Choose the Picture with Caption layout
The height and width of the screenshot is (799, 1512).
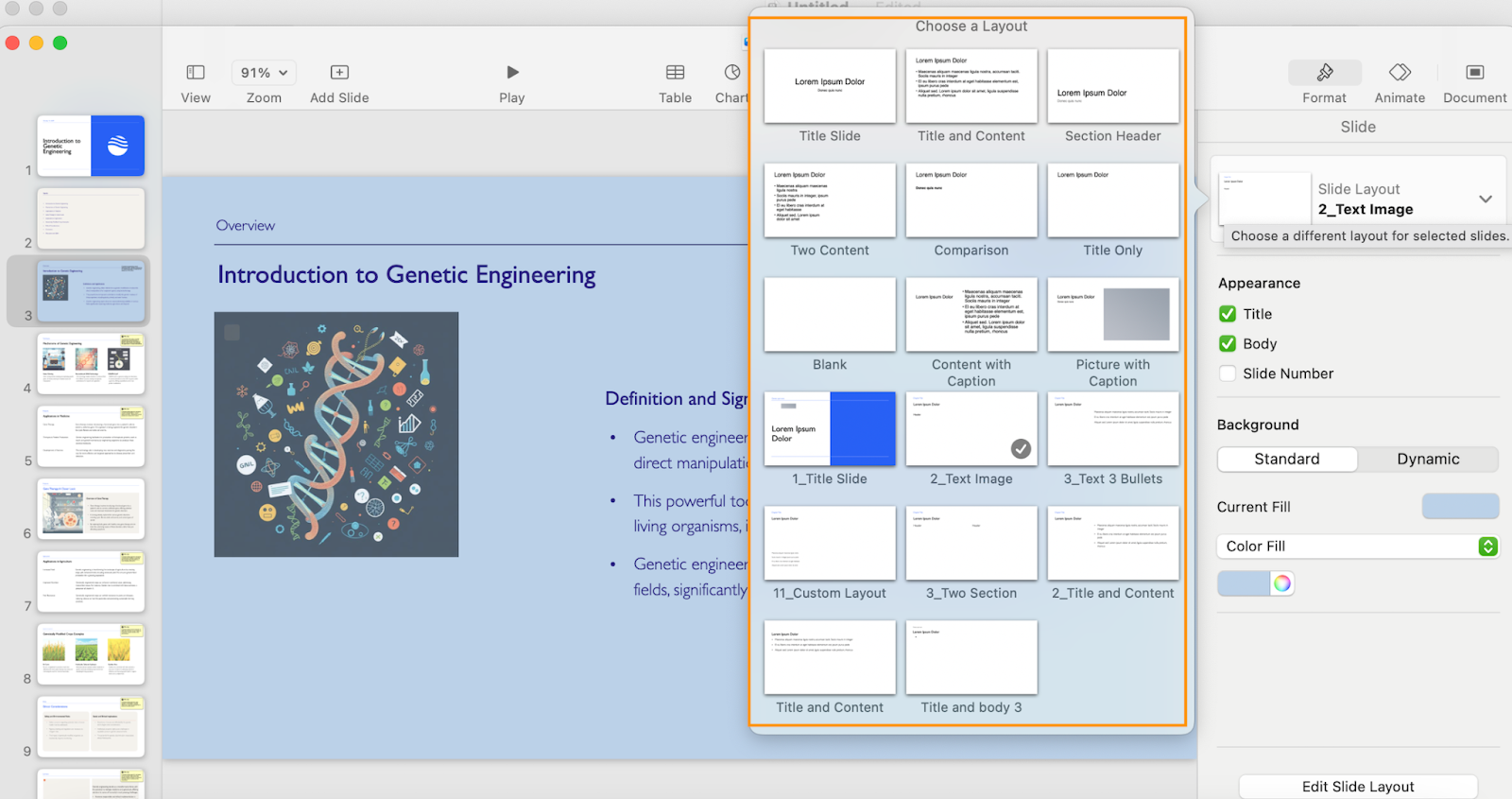coord(1112,315)
